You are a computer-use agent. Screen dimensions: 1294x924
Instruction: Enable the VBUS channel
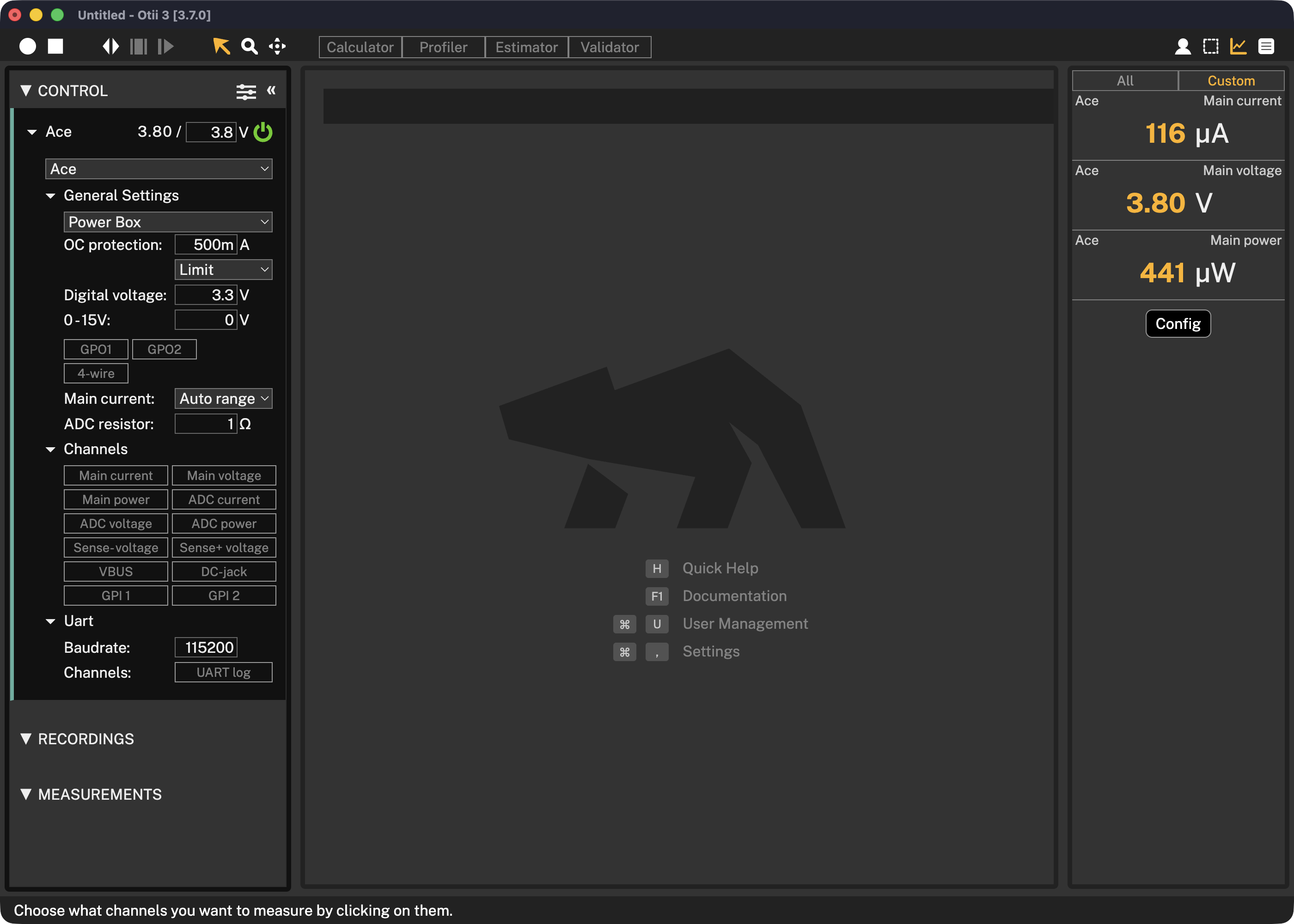(116, 571)
